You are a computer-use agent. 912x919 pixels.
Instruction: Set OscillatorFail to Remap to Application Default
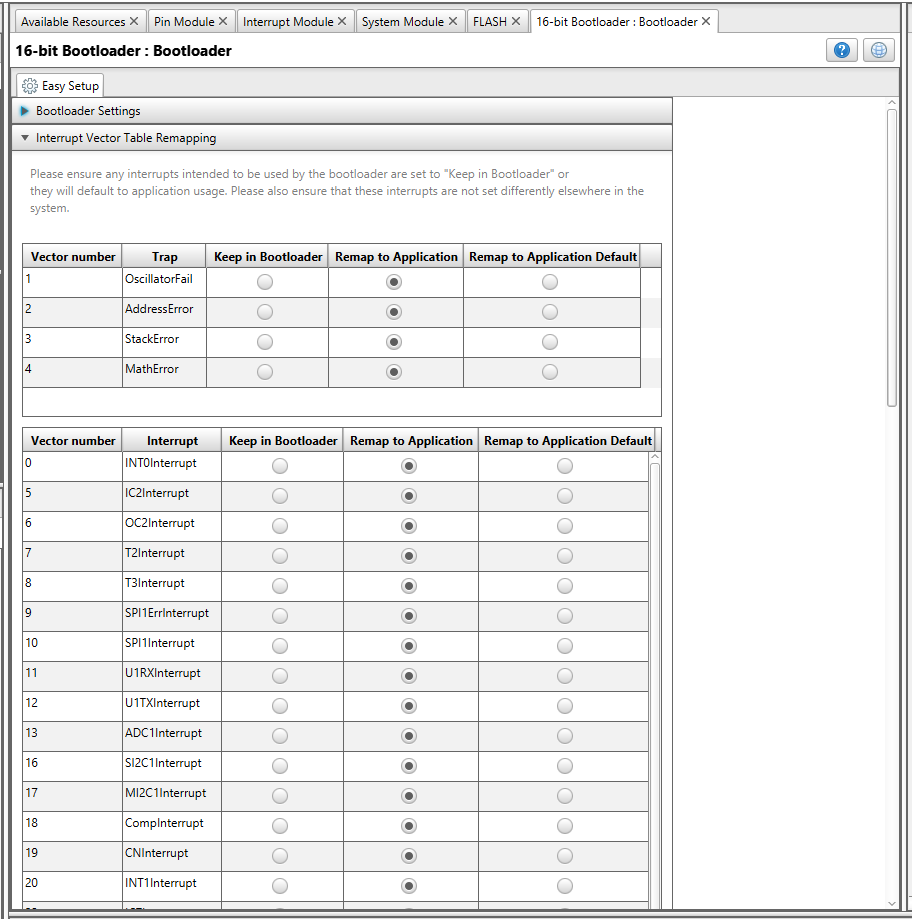[550, 282]
